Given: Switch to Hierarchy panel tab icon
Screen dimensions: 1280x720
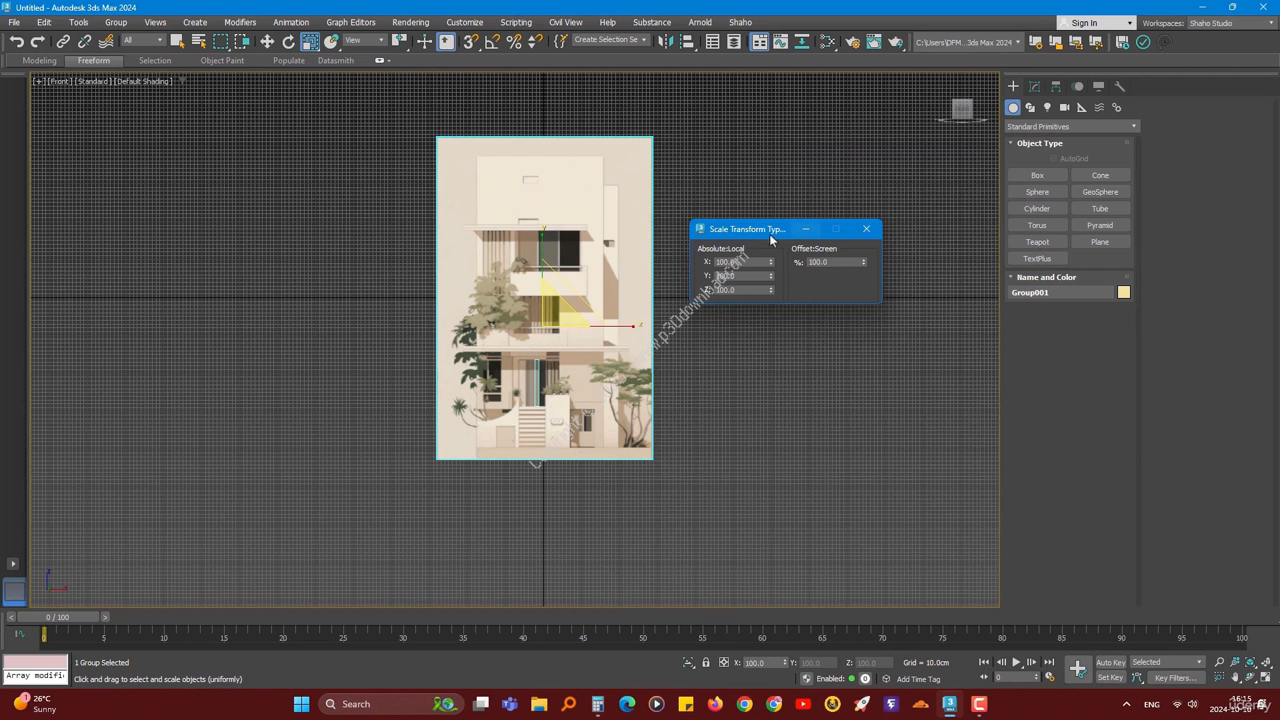Looking at the screenshot, I should pos(1056,86).
